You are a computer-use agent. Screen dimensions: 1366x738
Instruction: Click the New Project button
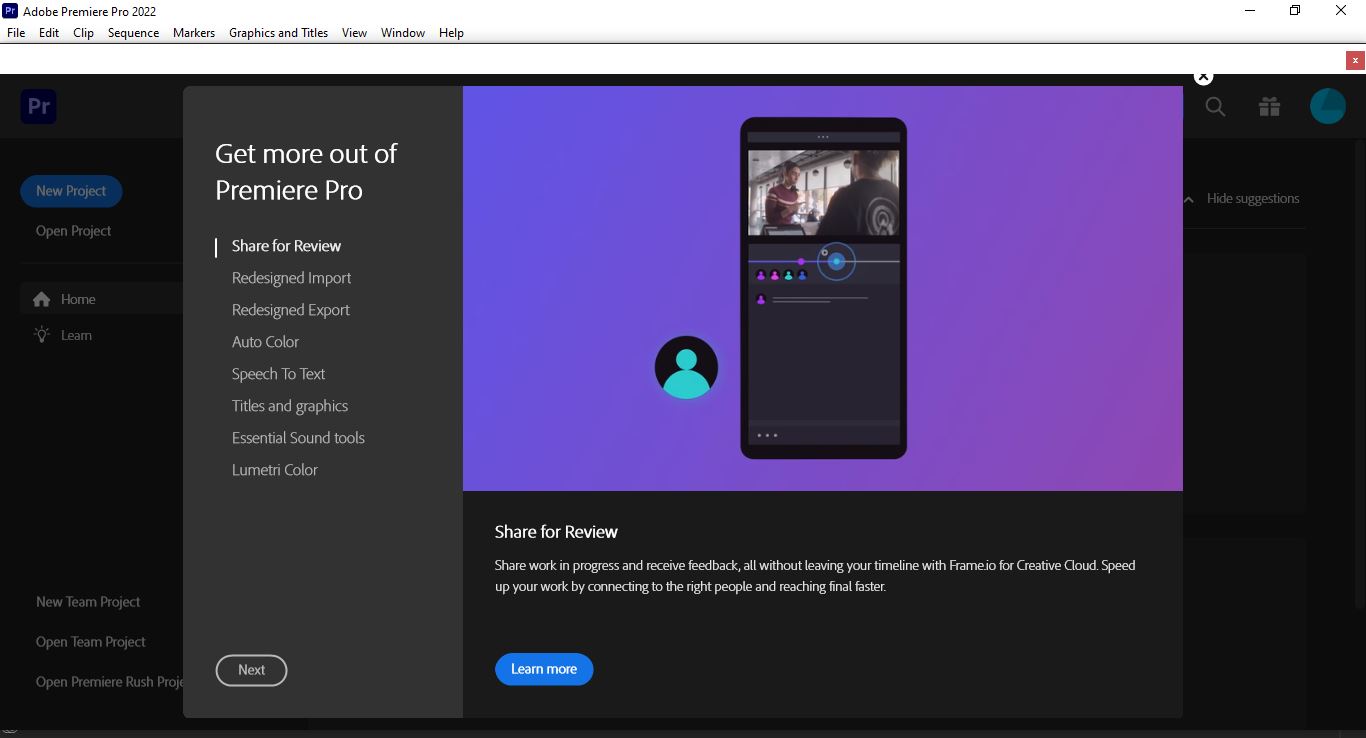71,191
